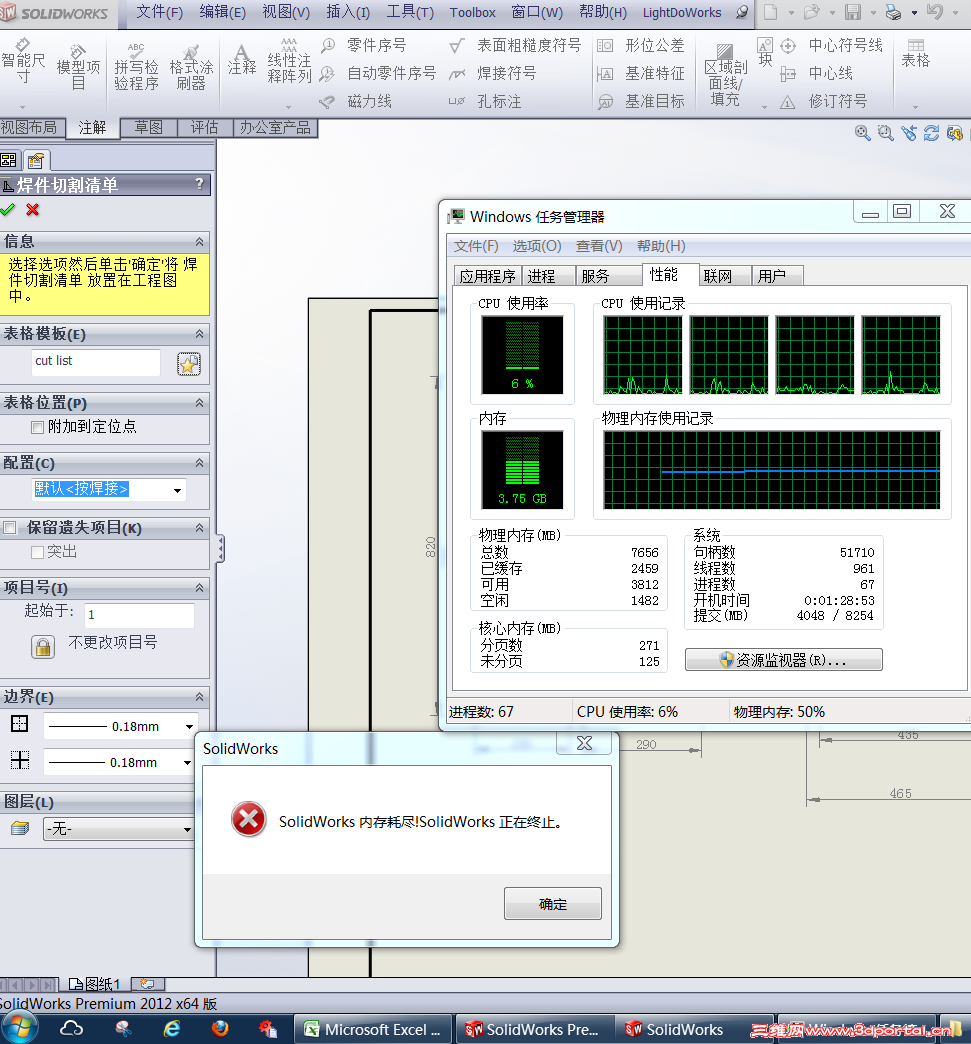The width and height of the screenshot is (971, 1044).
Task: Click the table template cut list field
Action: coord(96,361)
